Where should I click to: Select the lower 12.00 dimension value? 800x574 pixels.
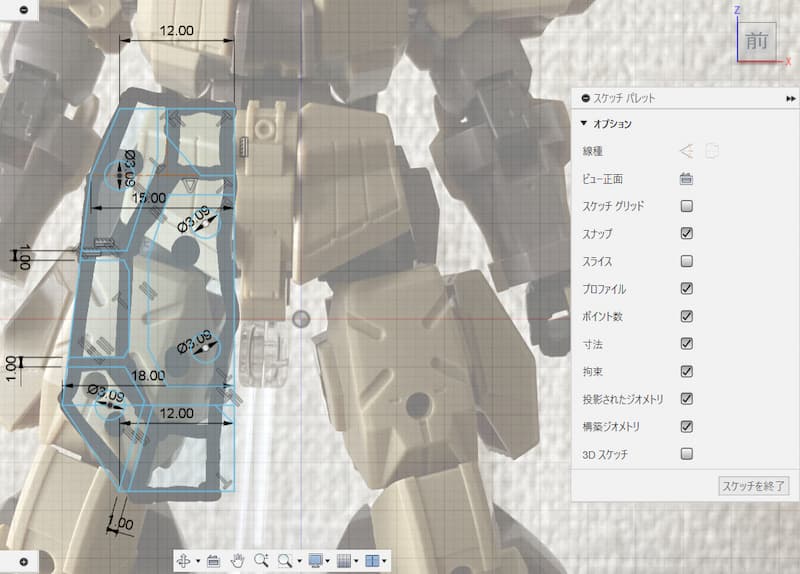[x=177, y=413]
